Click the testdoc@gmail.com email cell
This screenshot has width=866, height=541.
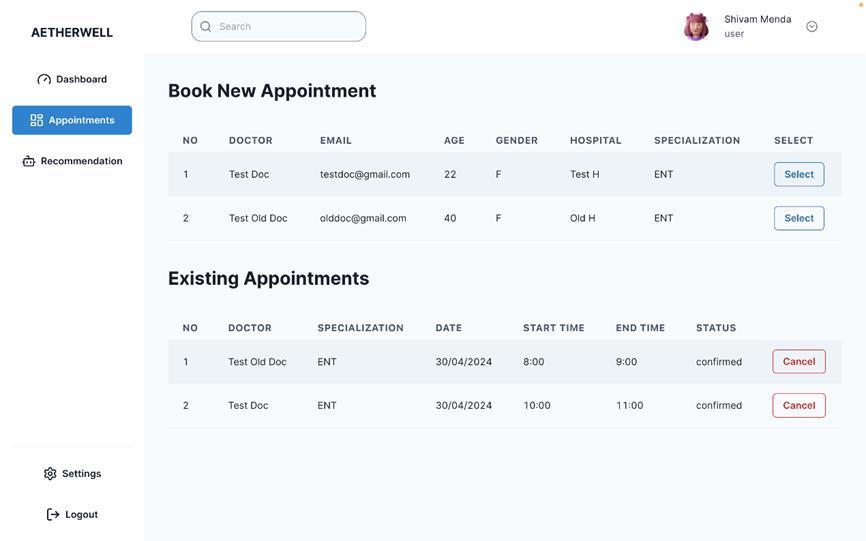[365, 174]
